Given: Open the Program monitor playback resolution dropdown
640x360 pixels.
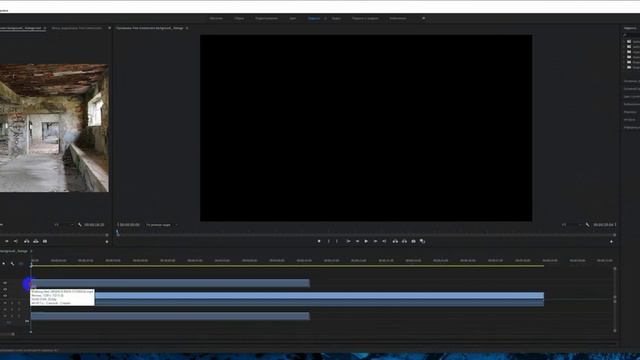Looking at the screenshot, I should click(x=571, y=224).
